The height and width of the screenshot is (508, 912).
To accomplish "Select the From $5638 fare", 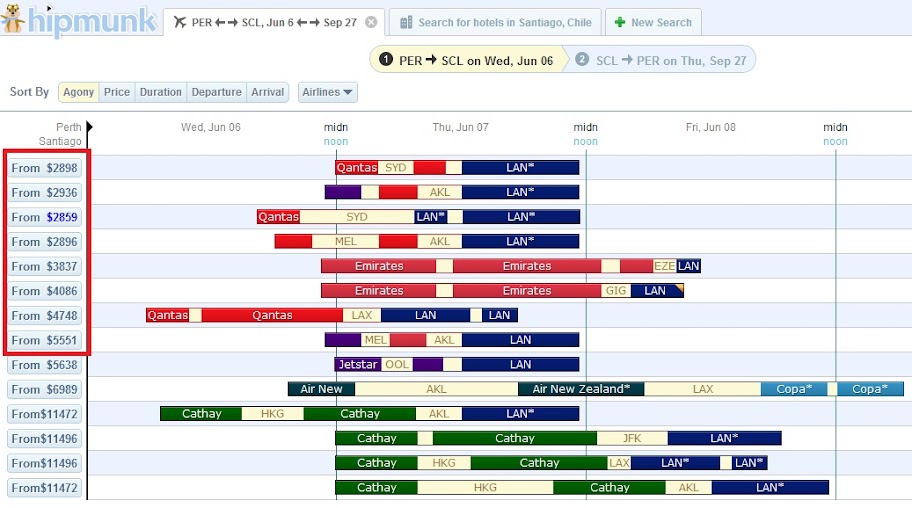I will (x=45, y=365).
